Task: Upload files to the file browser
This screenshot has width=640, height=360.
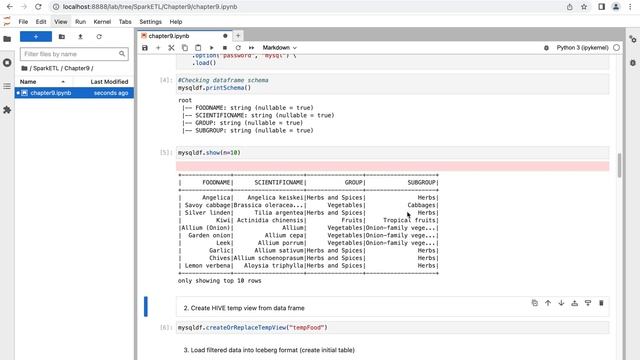Action: click(x=80, y=37)
